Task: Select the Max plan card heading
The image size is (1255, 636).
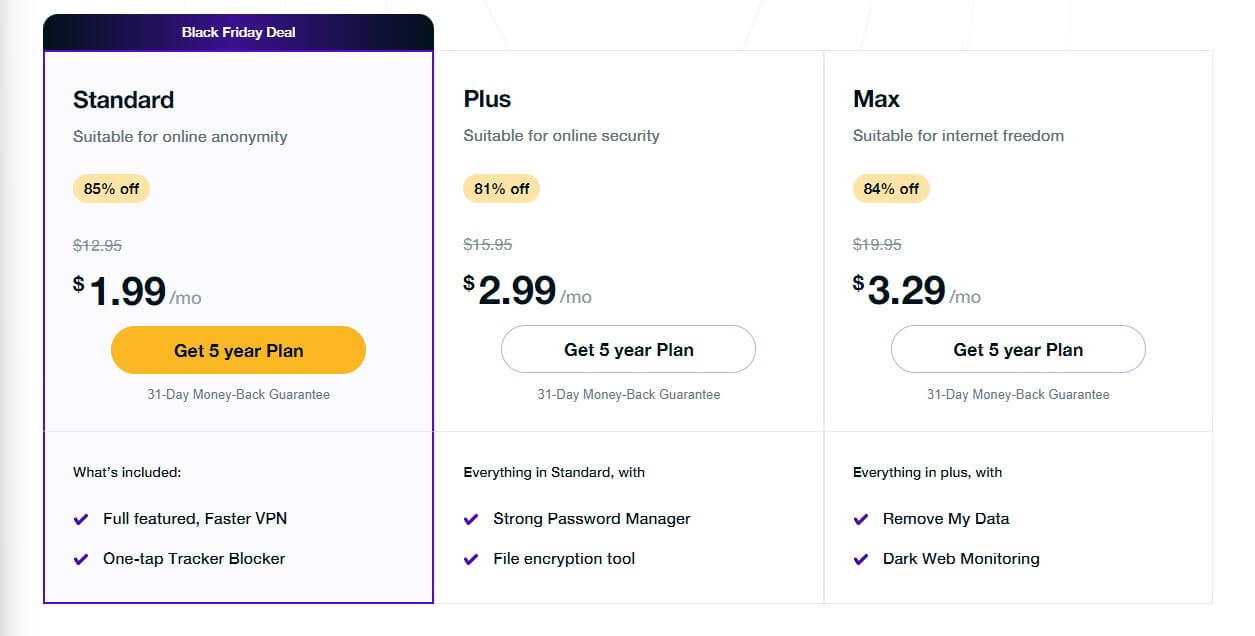Action: click(877, 98)
